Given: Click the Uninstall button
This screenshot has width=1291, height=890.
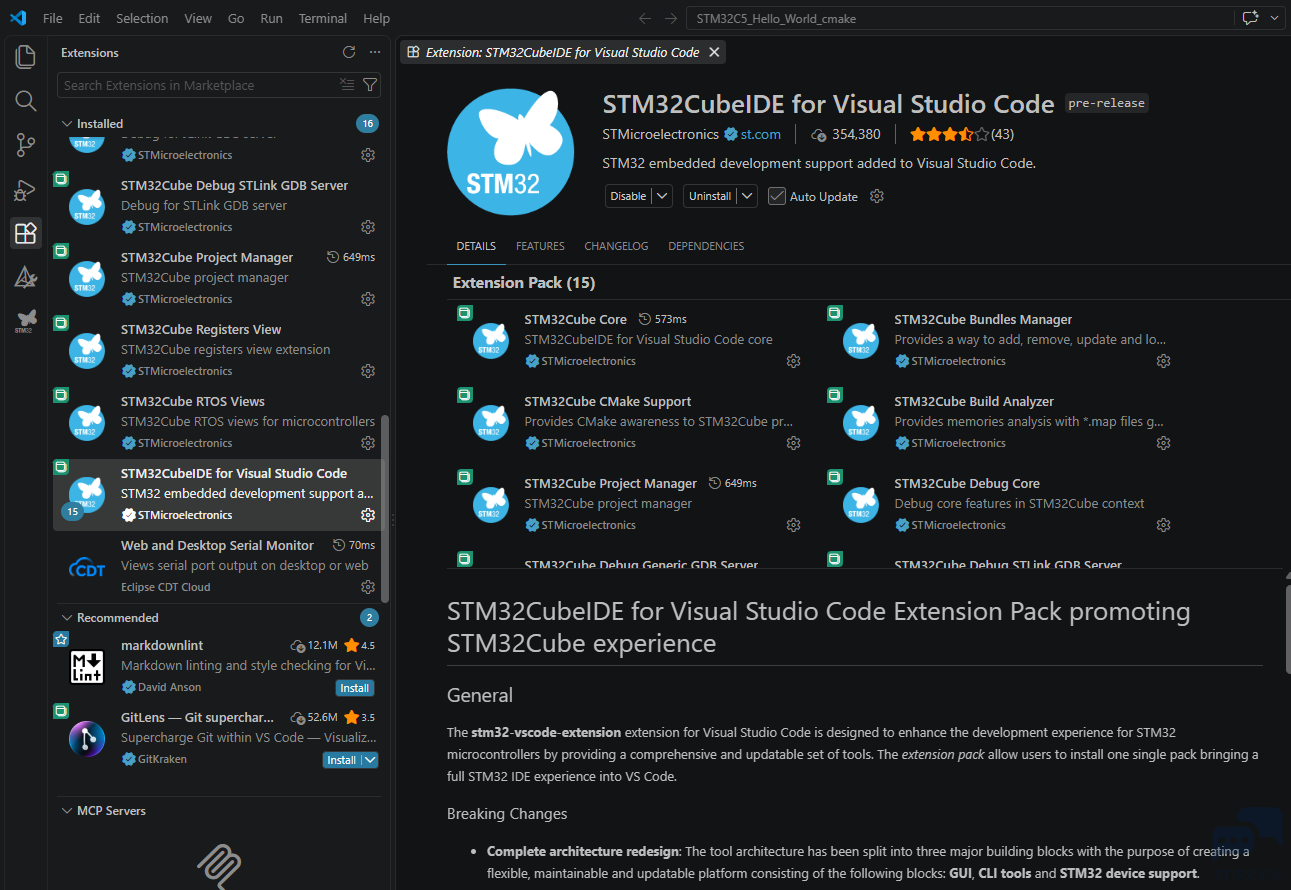Looking at the screenshot, I should 710,196.
